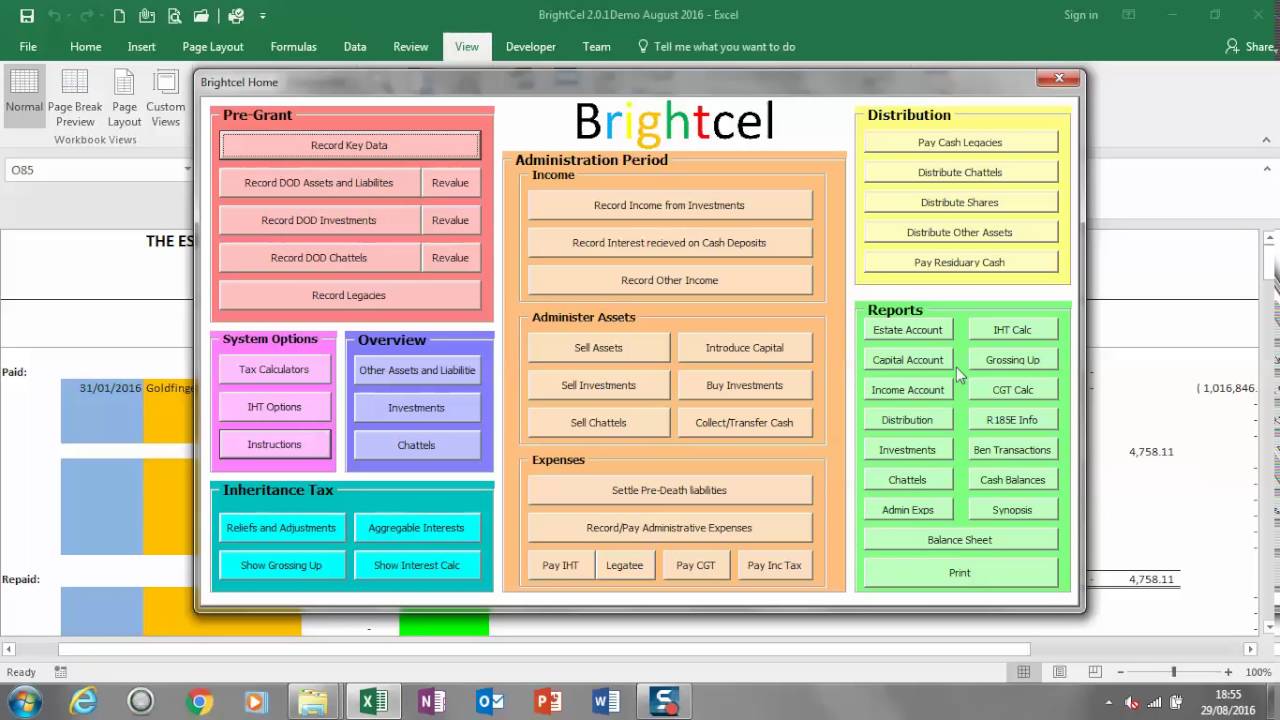The height and width of the screenshot is (720, 1280).
Task: Open the File menu
Action: pos(28,47)
